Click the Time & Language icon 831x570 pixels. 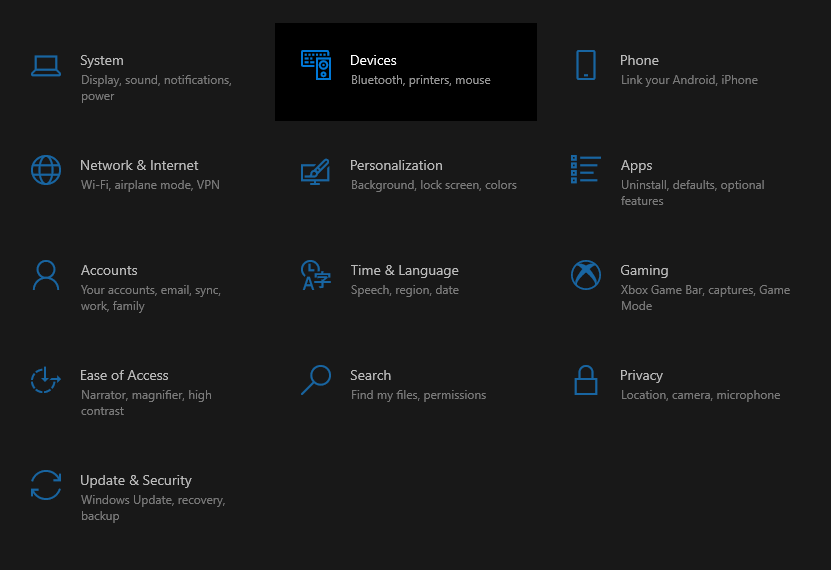pyautogui.click(x=316, y=275)
